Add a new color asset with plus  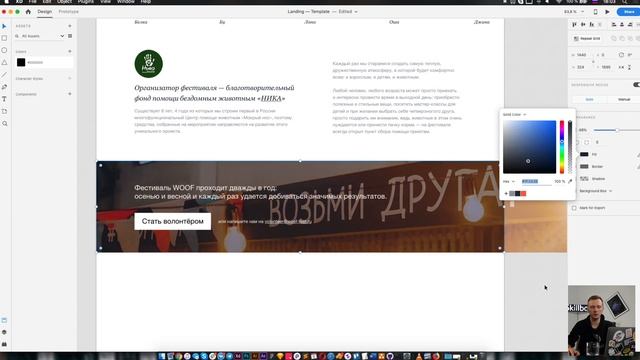click(x=70, y=51)
